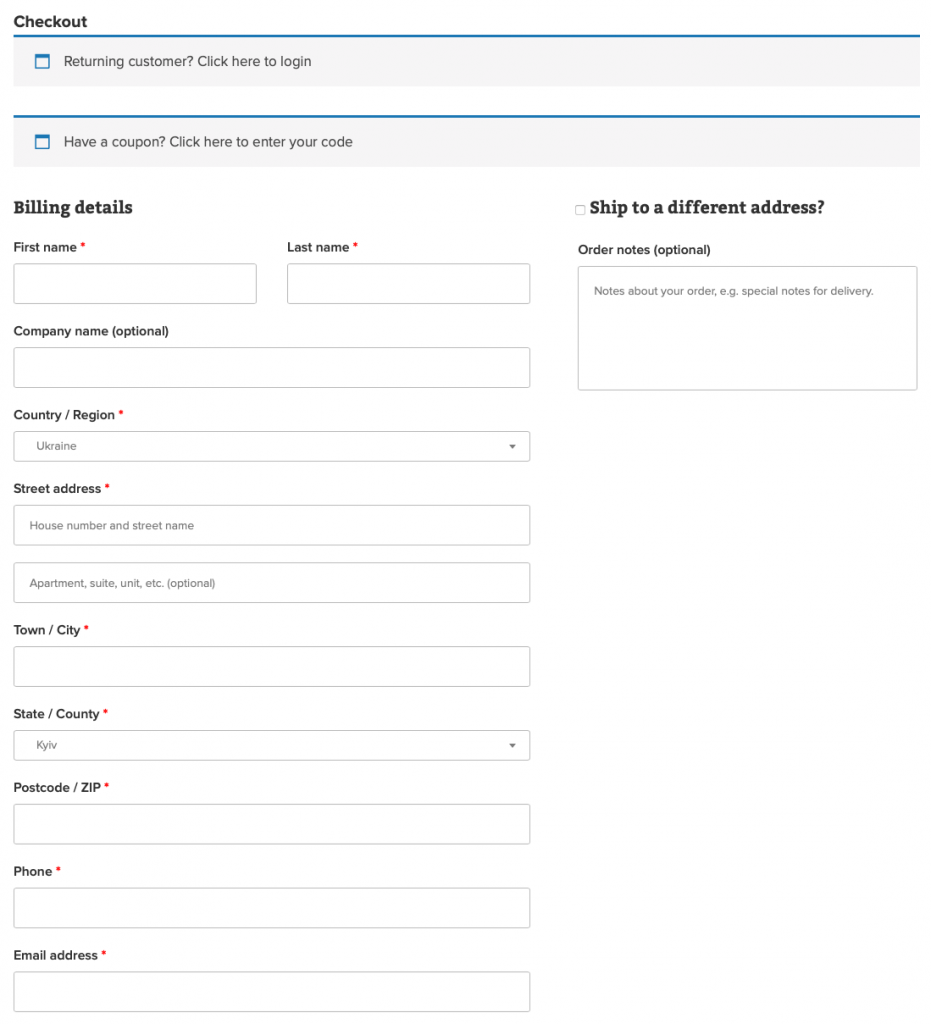
Task: Open the Country / Region dropdown arrow
Action: coord(513,447)
